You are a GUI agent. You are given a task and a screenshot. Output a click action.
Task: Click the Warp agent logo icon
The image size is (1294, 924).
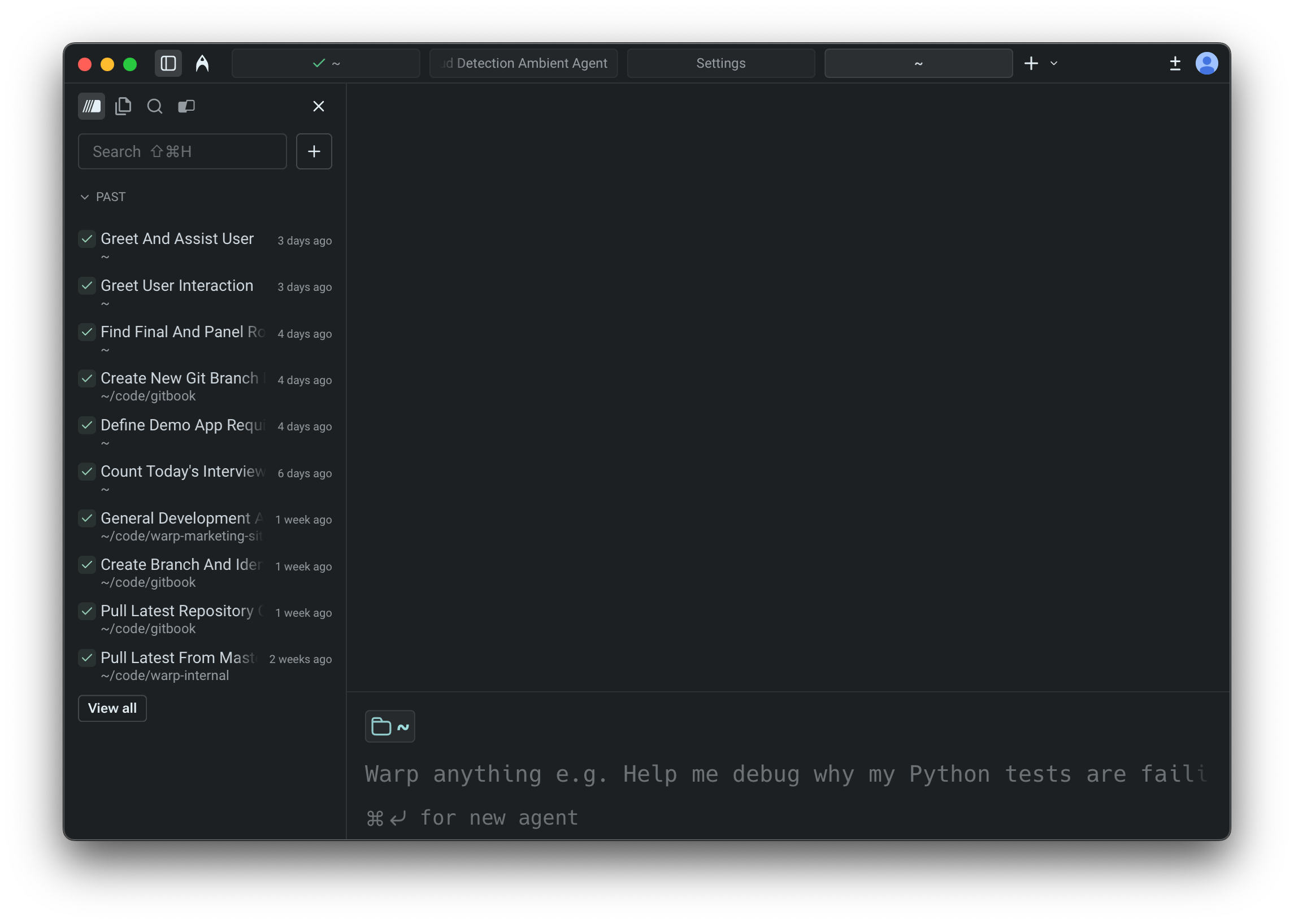point(202,63)
